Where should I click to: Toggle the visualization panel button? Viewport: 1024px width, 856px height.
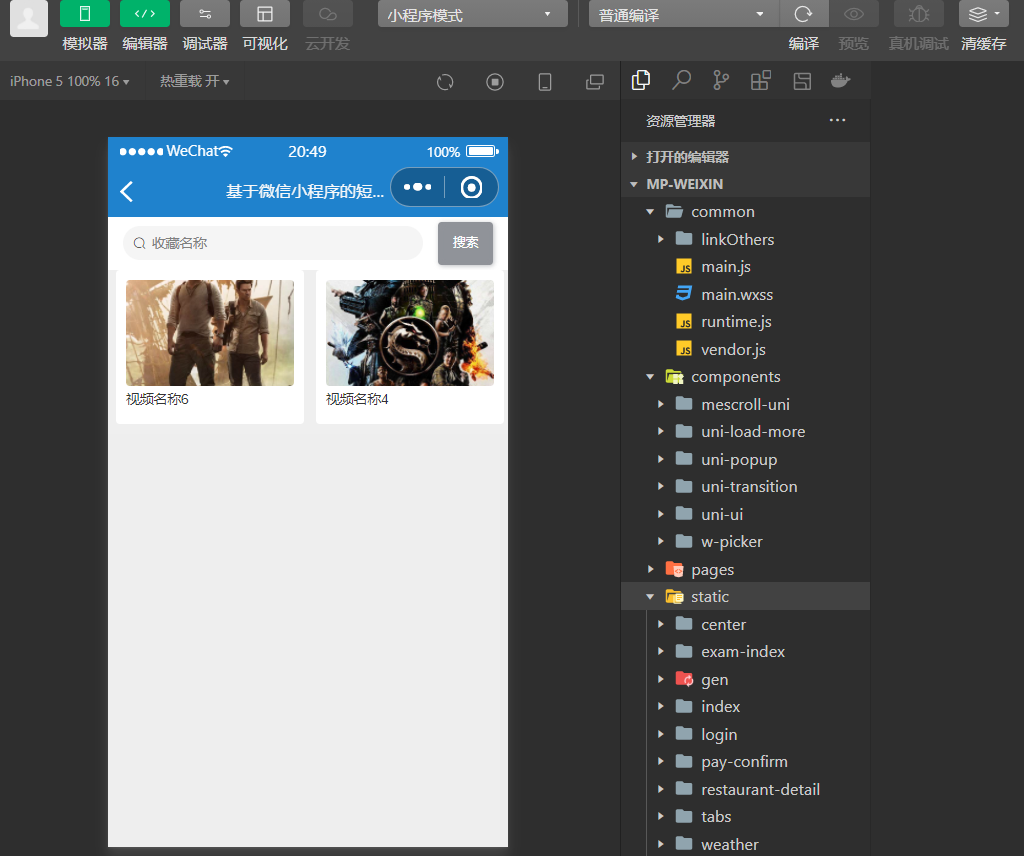point(264,14)
